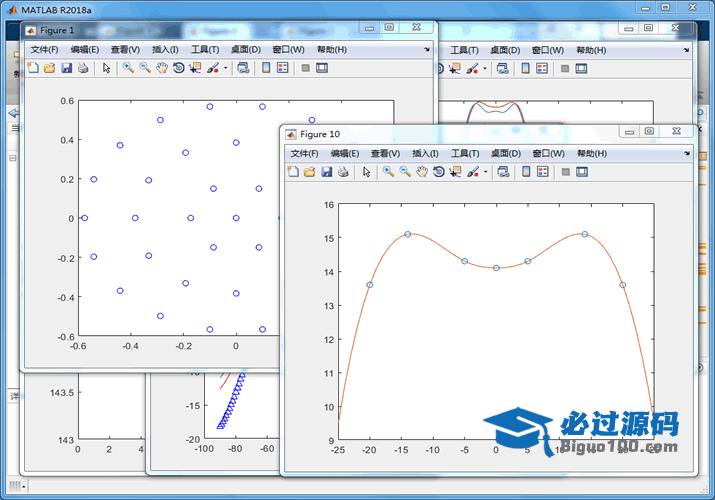Open 工具(T) menu in Figure 10
The height and width of the screenshot is (500, 715).
tap(466, 153)
